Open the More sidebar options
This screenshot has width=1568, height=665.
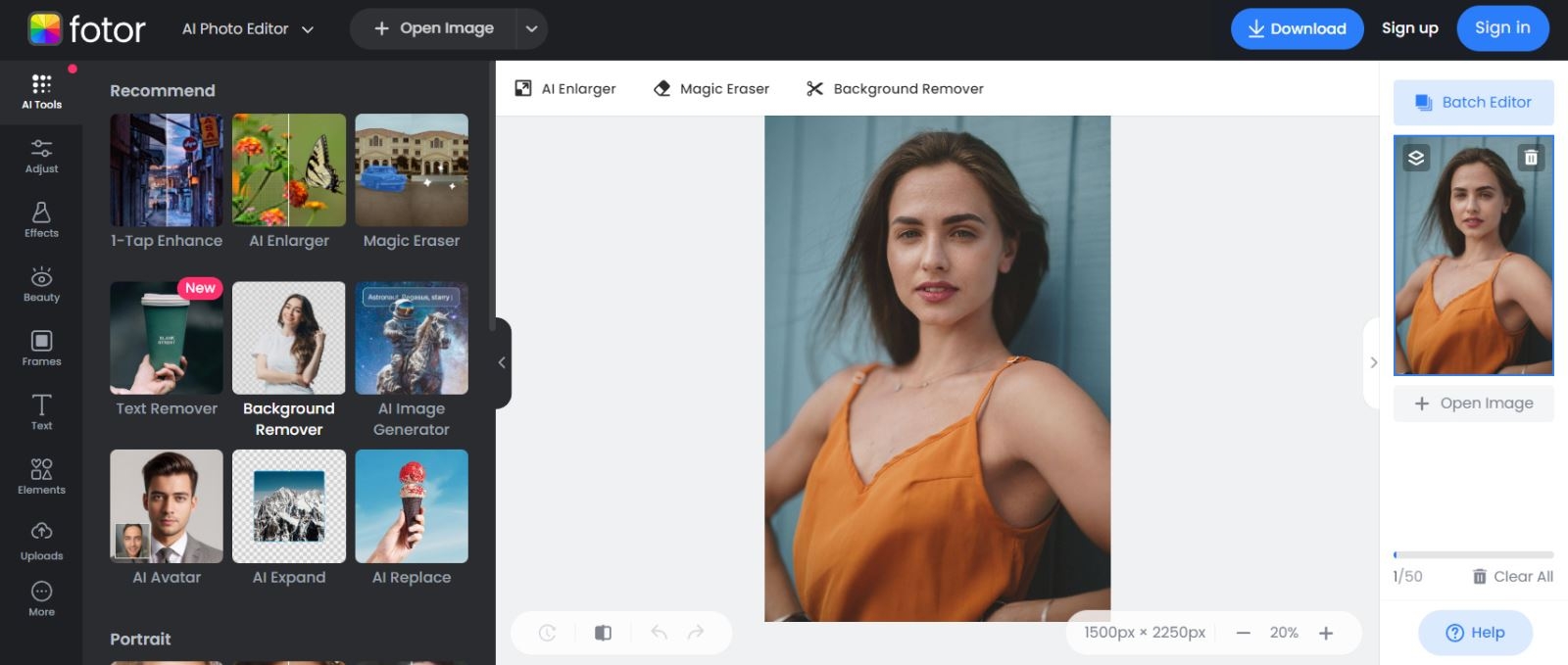pyautogui.click(x=41, y=598)
